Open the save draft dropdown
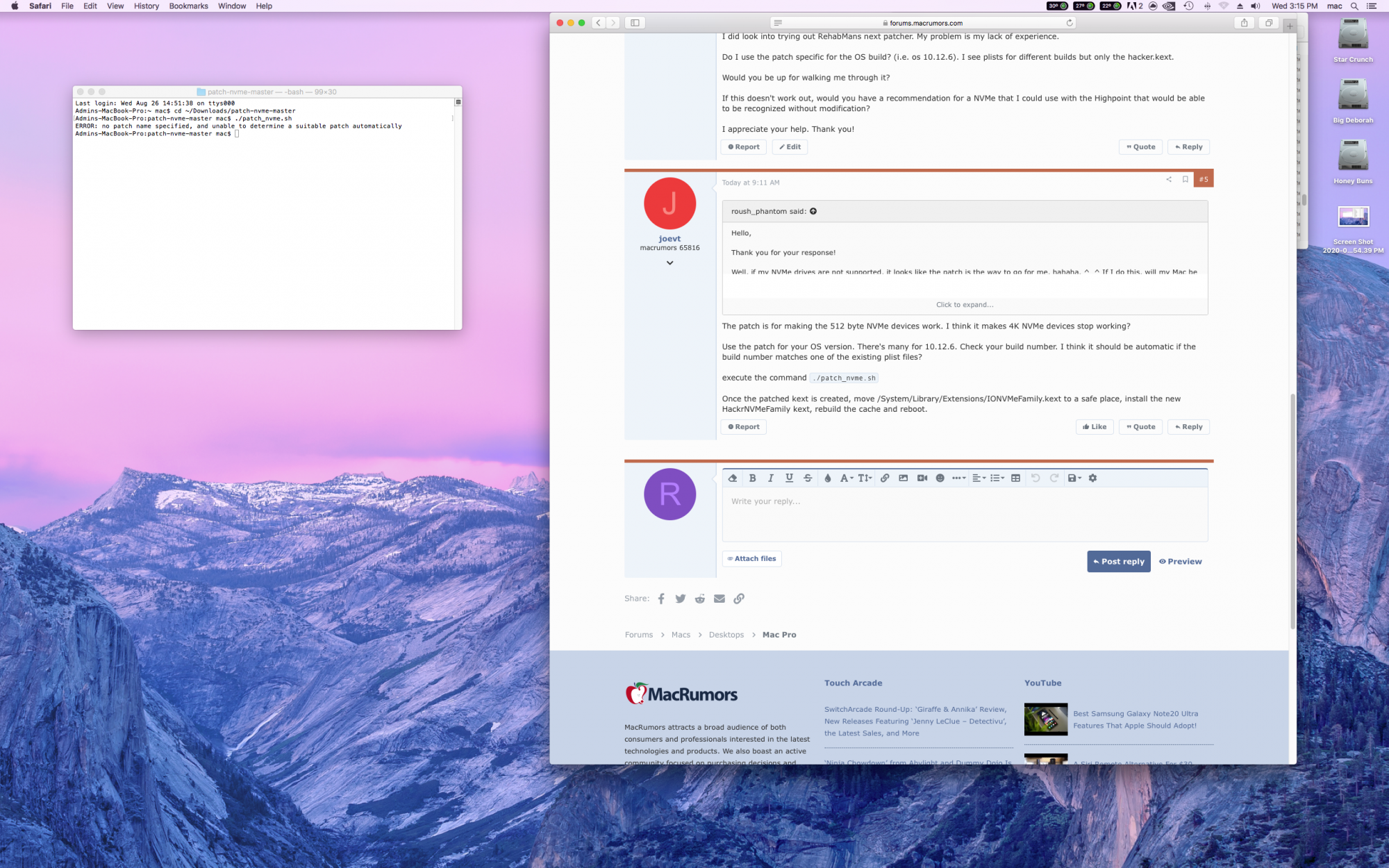The width and height of the screenshot is (1389, 868). (1074, 478)
